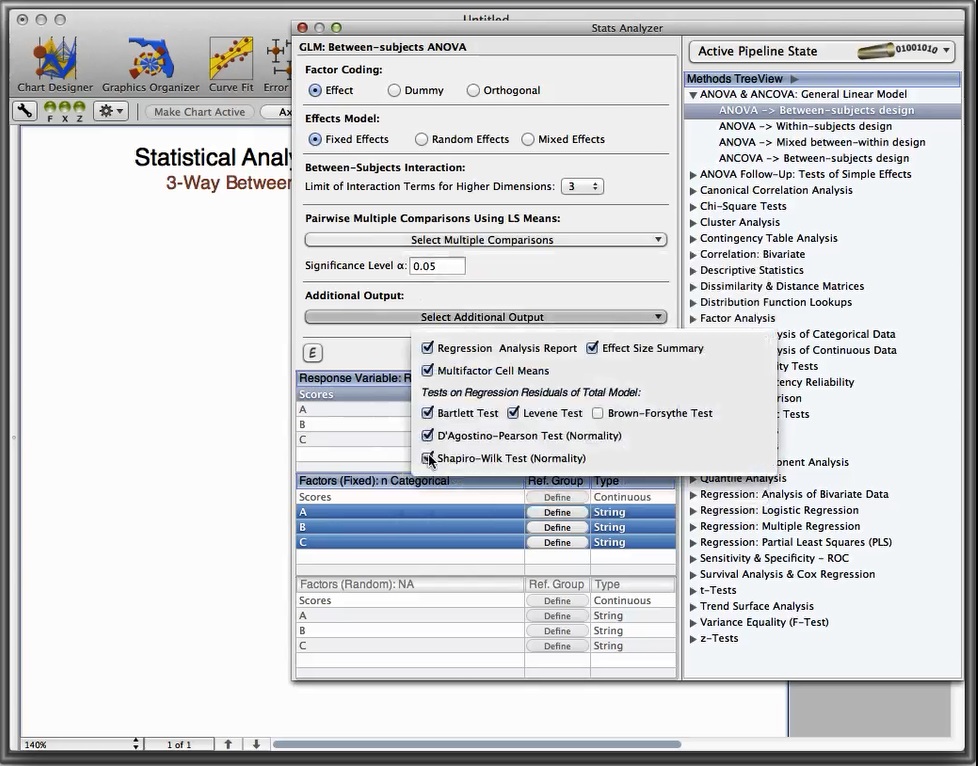The height and width of the screenshot is (766, 978).
Task: Select z-Tests tree item
Action: (719, 638)
